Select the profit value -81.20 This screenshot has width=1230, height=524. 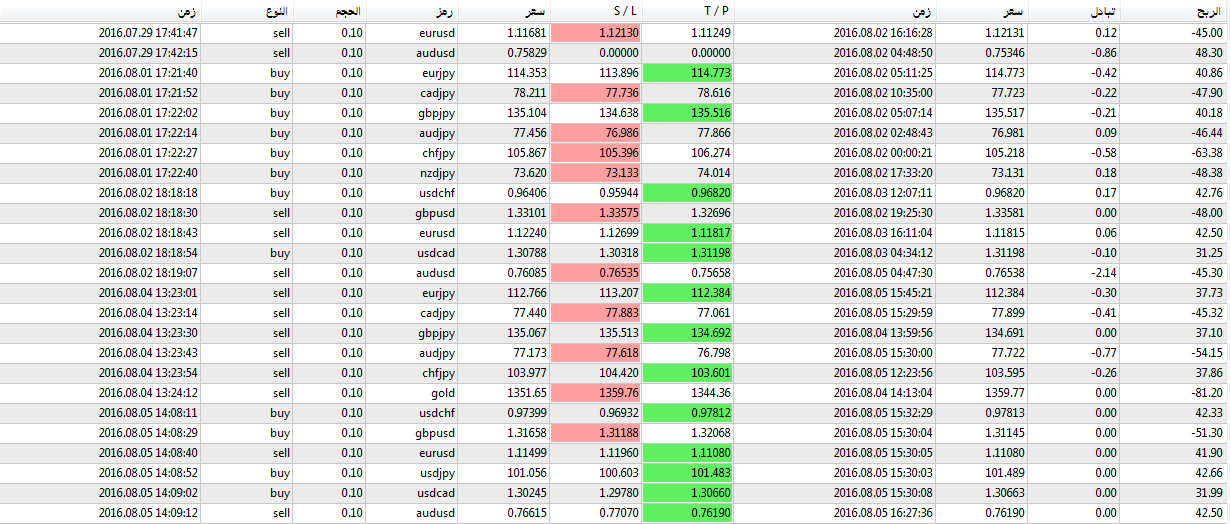1206,392
